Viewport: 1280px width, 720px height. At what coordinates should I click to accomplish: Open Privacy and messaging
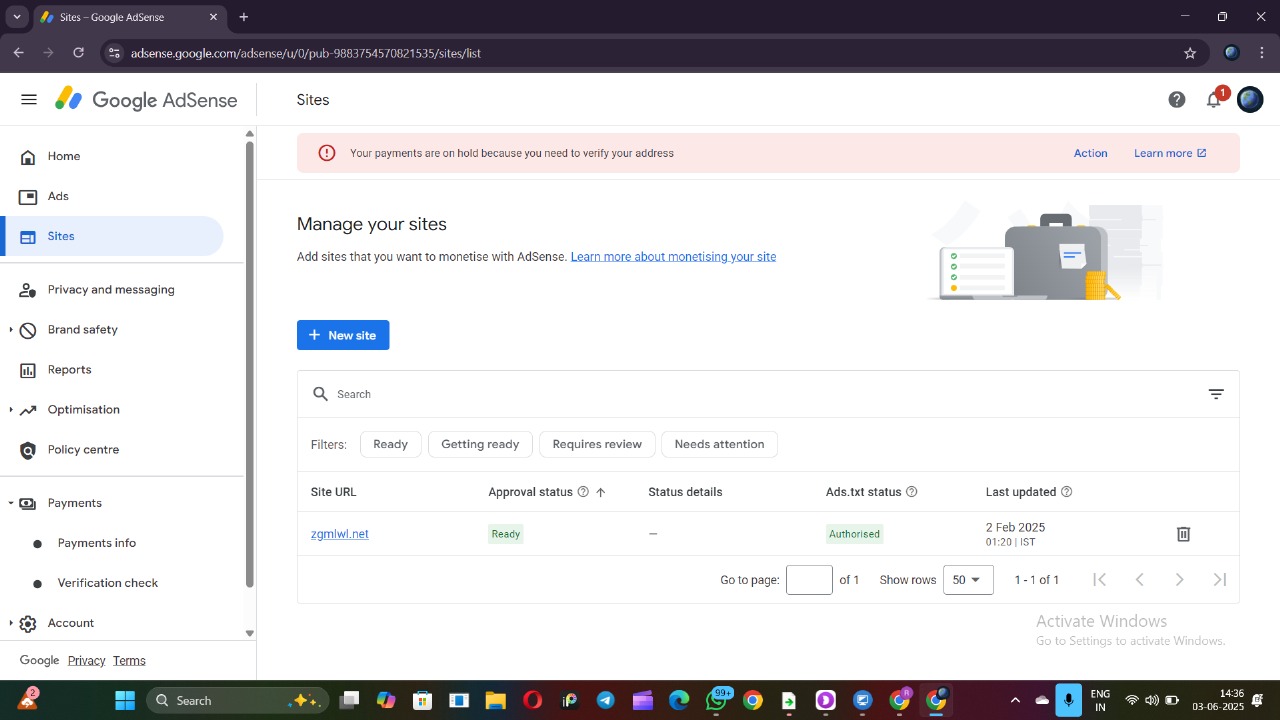[112, 289]
